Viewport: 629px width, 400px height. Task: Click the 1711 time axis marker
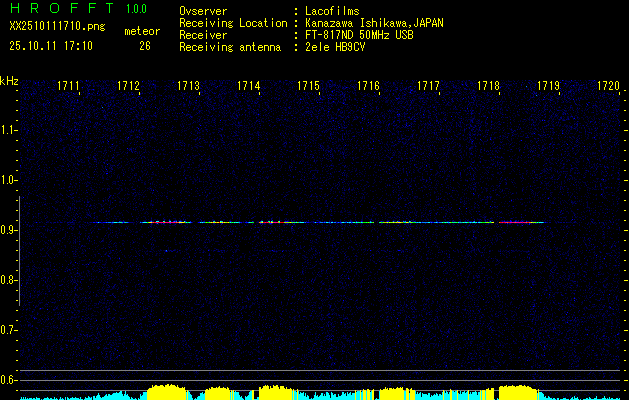tap(69, 87)
